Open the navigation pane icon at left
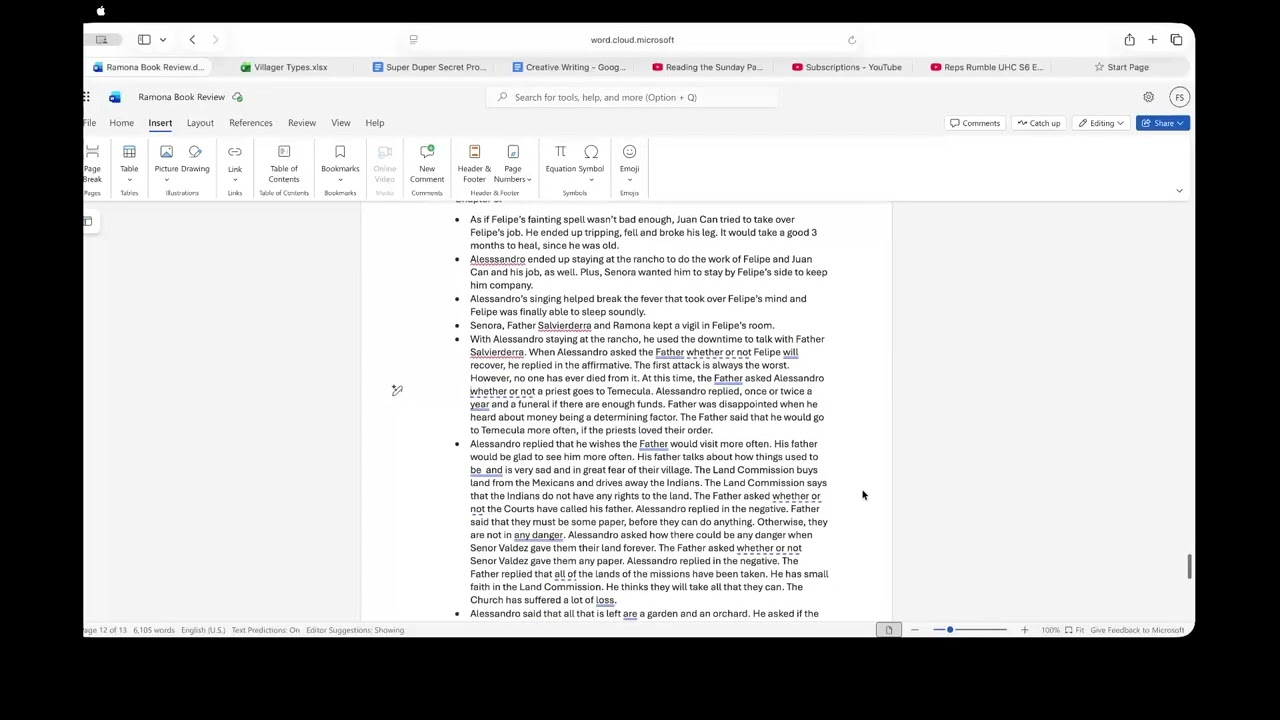 (88, 221)
